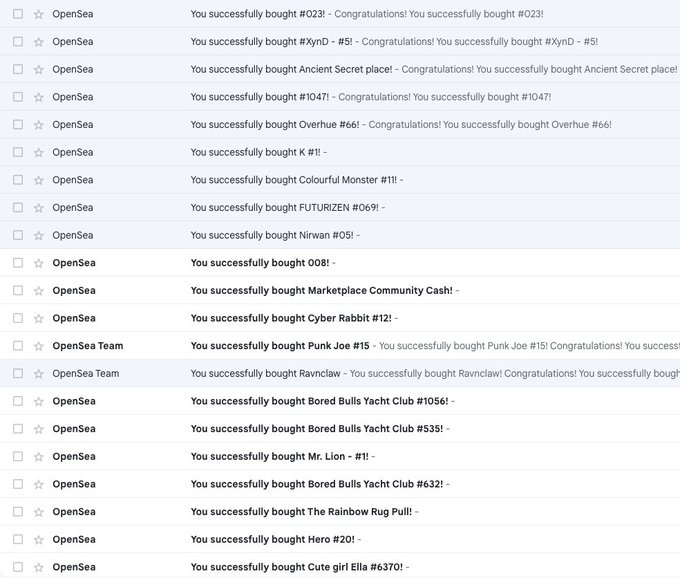680x578 pixels.
Task: Star the #1047 purchase email
Action: pyautogui.click(x=39, y=97)
